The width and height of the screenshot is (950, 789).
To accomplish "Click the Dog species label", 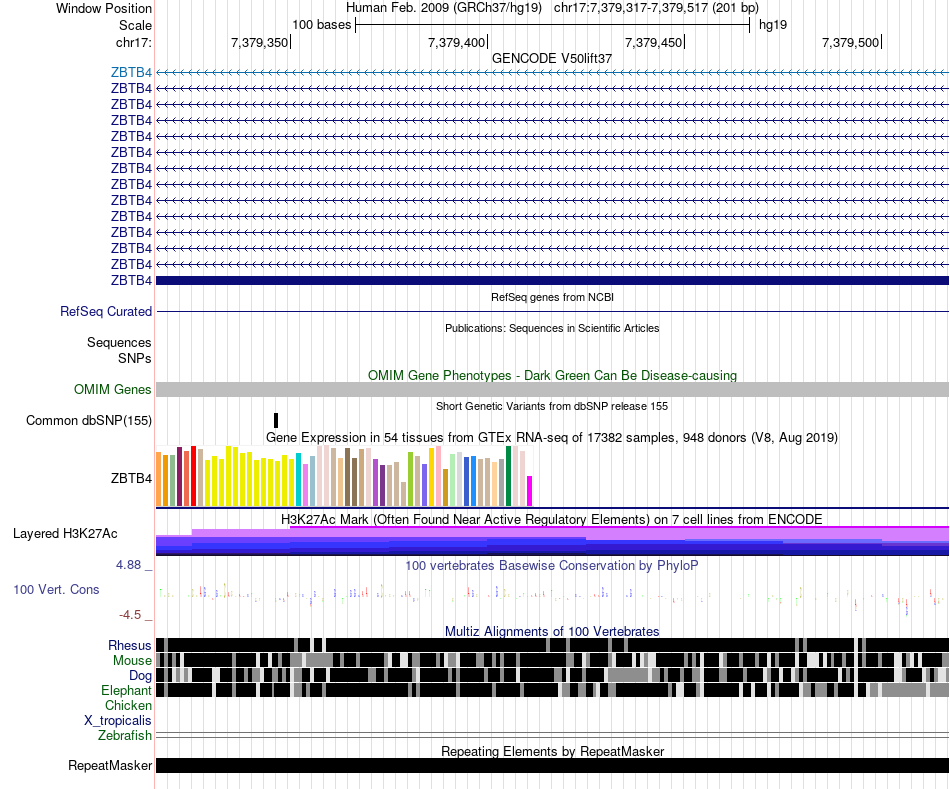I will 140,676.
